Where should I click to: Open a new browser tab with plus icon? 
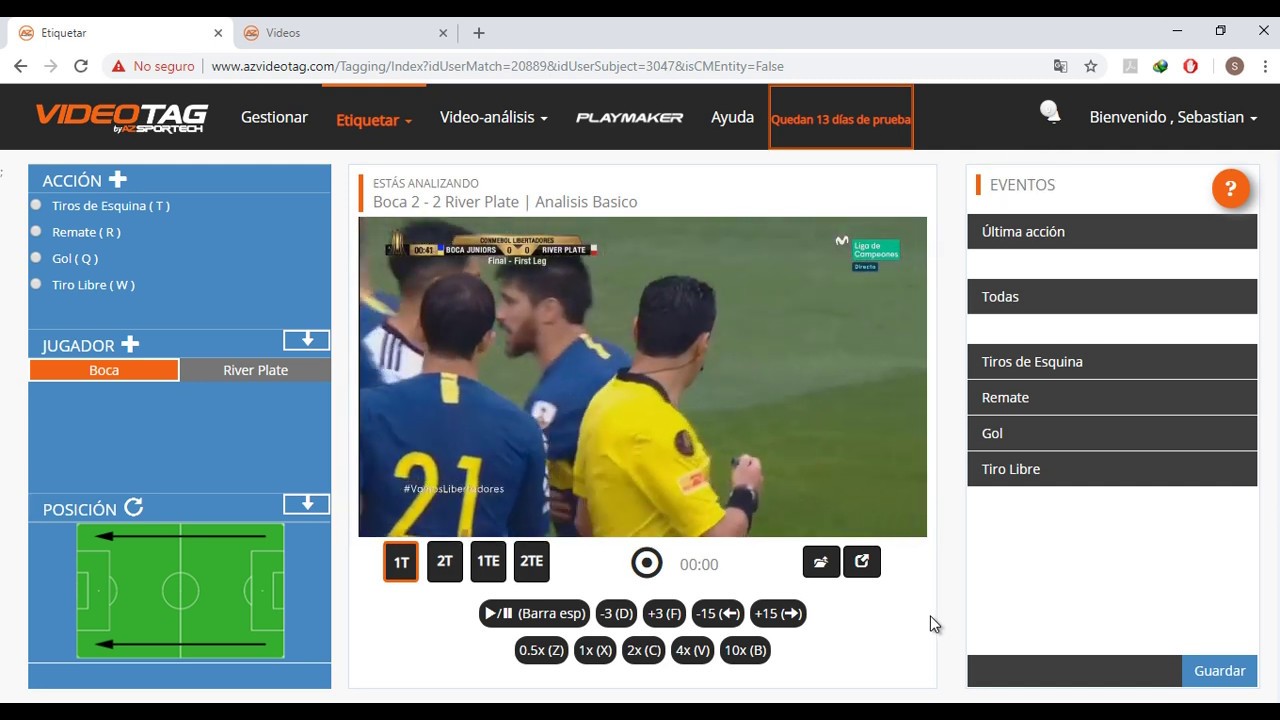click(x=479, y=33)
